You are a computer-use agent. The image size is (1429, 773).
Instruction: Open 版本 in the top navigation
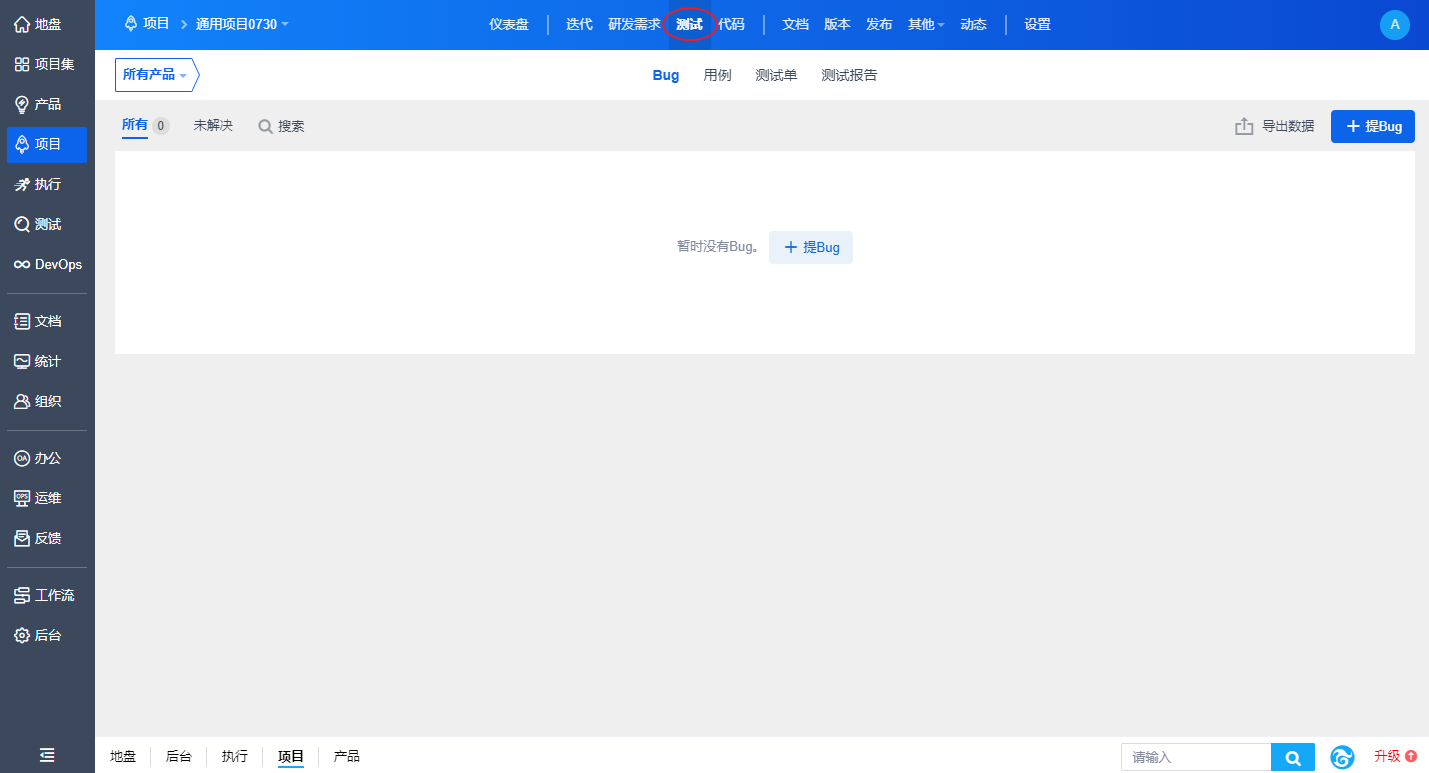pyautogui.click(x=837, y=24)
